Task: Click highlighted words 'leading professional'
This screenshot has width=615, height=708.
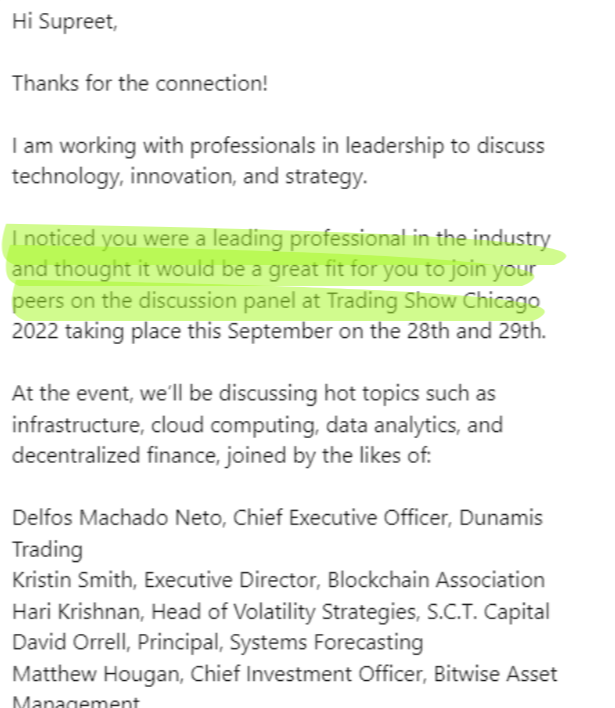Action: tap(292, 239)
